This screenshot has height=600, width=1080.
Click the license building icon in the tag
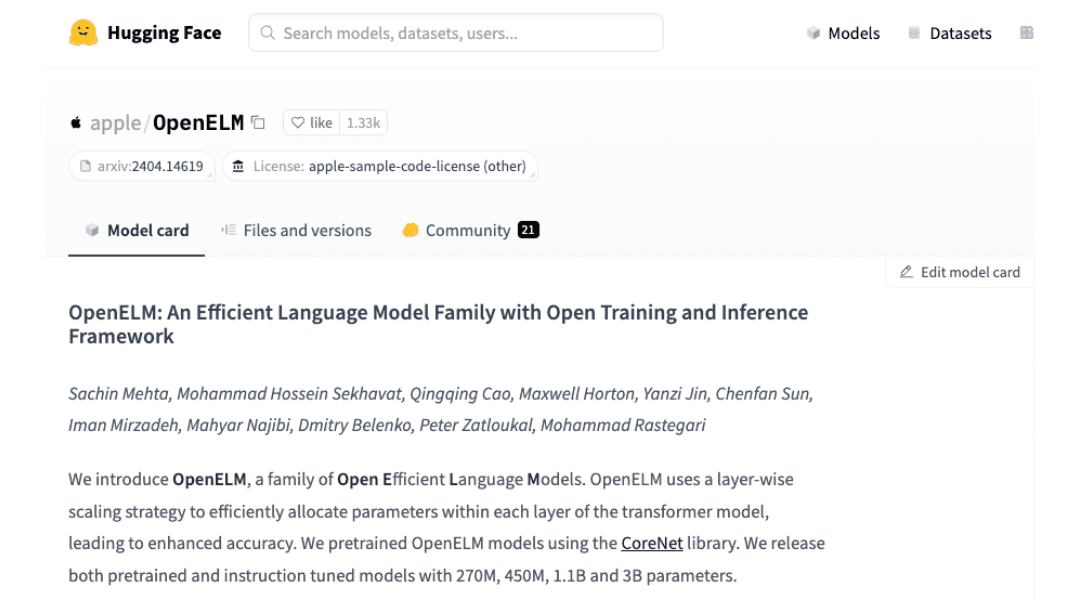[238, 167]
